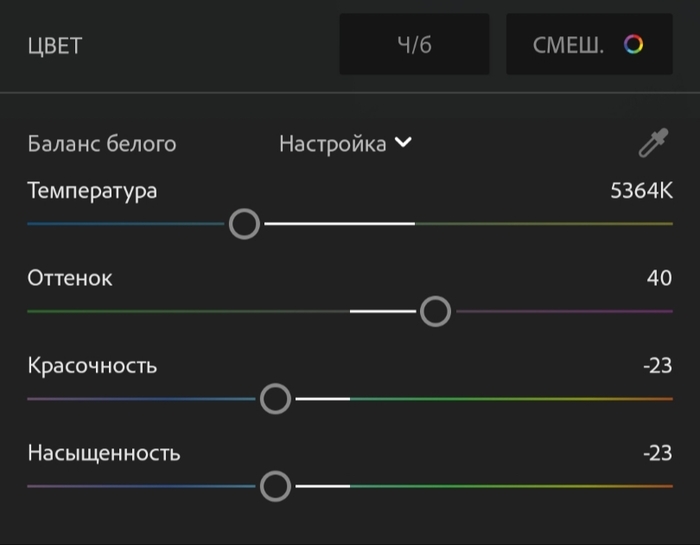700x545 pixels.
Task: Click the color wheel icon in СМЕШ.
Action: pyautogui.click(x=633, y=44)
